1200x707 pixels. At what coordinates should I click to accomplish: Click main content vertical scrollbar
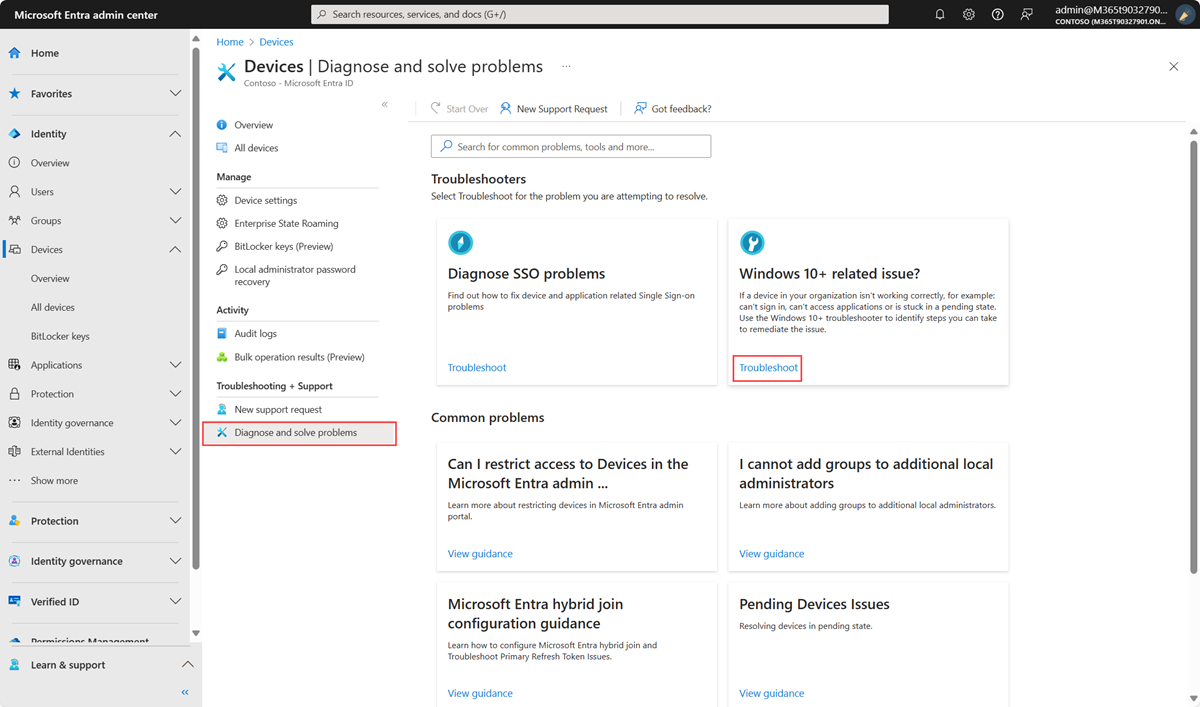(1193, 355)
